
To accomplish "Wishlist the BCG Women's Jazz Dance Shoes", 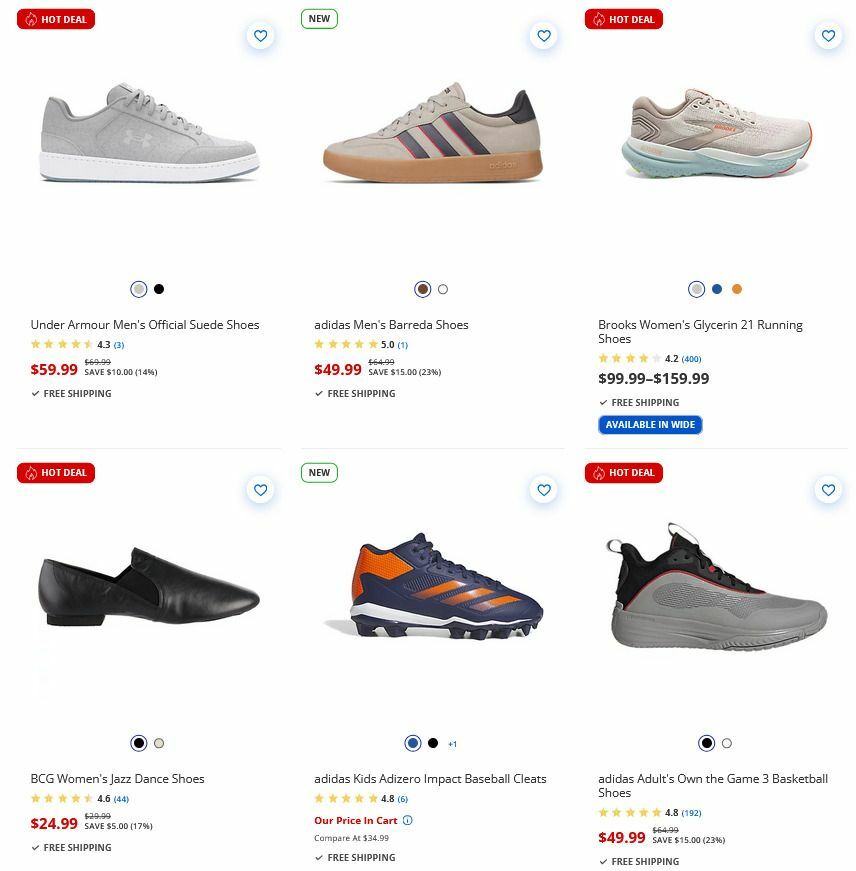I will [x=260, y=490].
